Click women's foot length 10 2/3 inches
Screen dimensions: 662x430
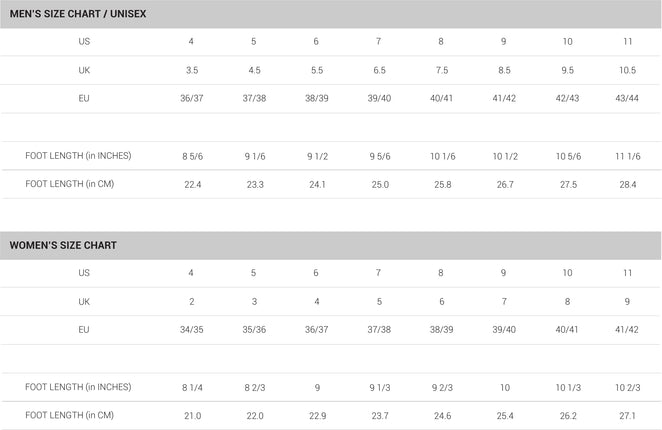[x=628, y=387]
